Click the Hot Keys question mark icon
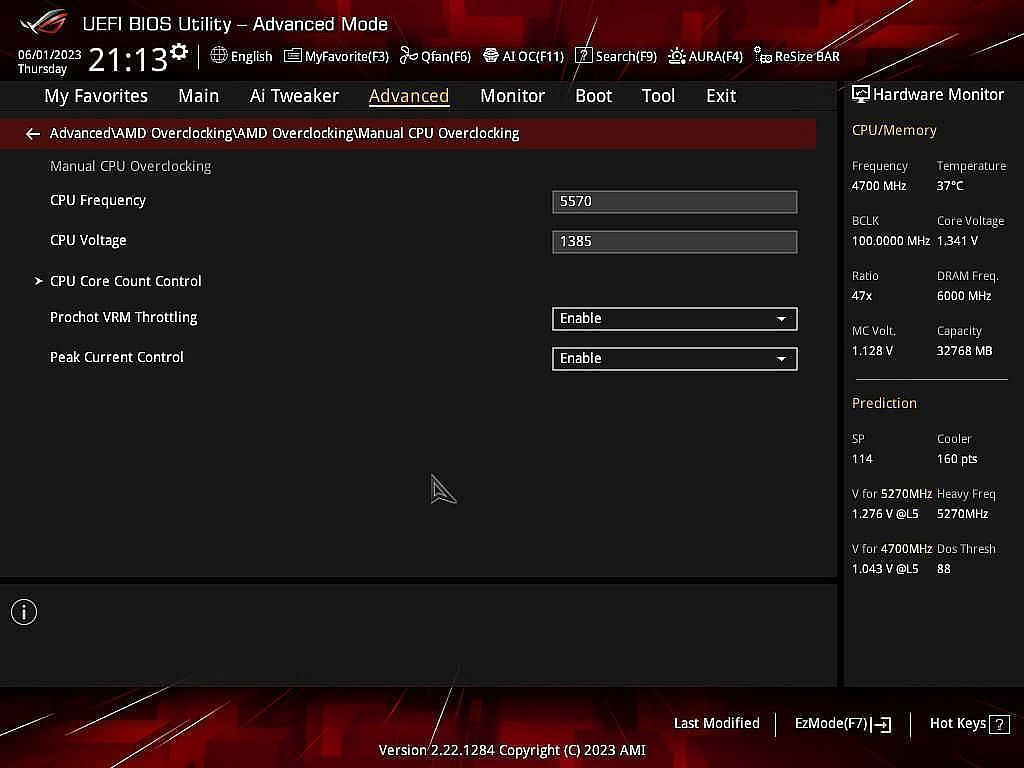This screenshot has height=768, width=1024. pos(999,724)
